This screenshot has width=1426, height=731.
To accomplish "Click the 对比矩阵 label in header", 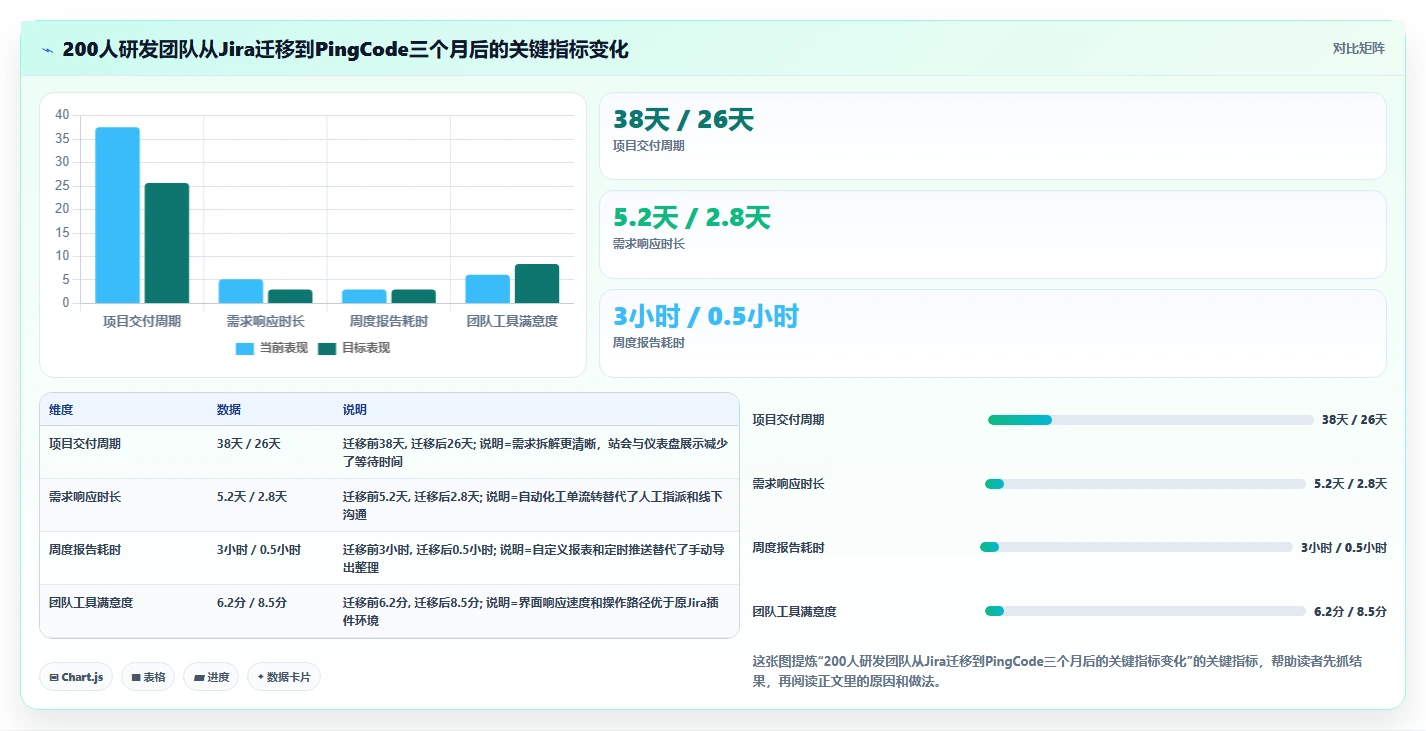I will pos(1358,48).
